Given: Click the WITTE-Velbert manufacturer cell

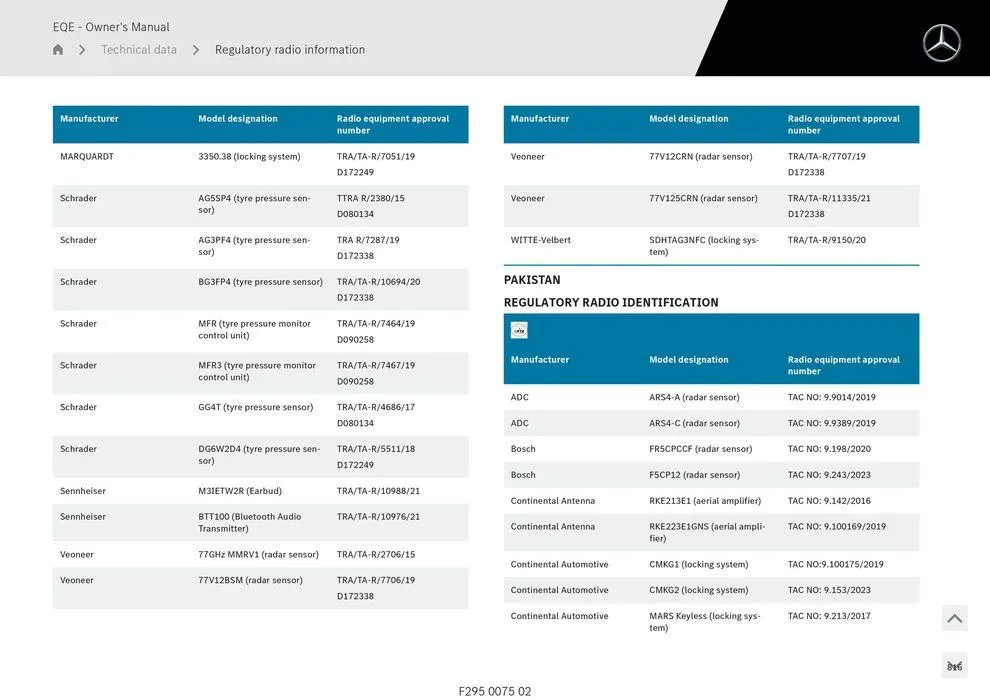Looking at the screenshot, I should tap(541, 240).
